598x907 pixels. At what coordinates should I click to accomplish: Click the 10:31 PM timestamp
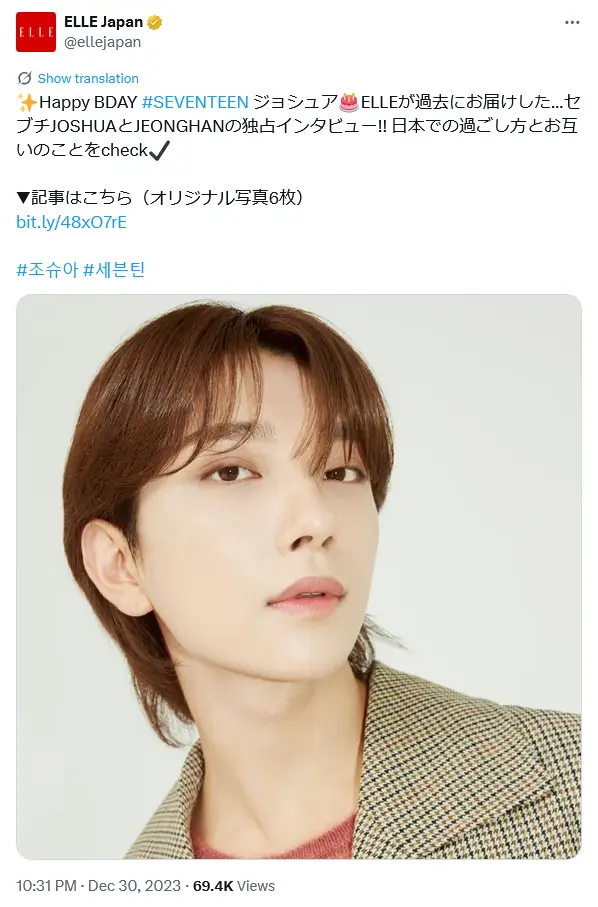click(x=46, y=886)
